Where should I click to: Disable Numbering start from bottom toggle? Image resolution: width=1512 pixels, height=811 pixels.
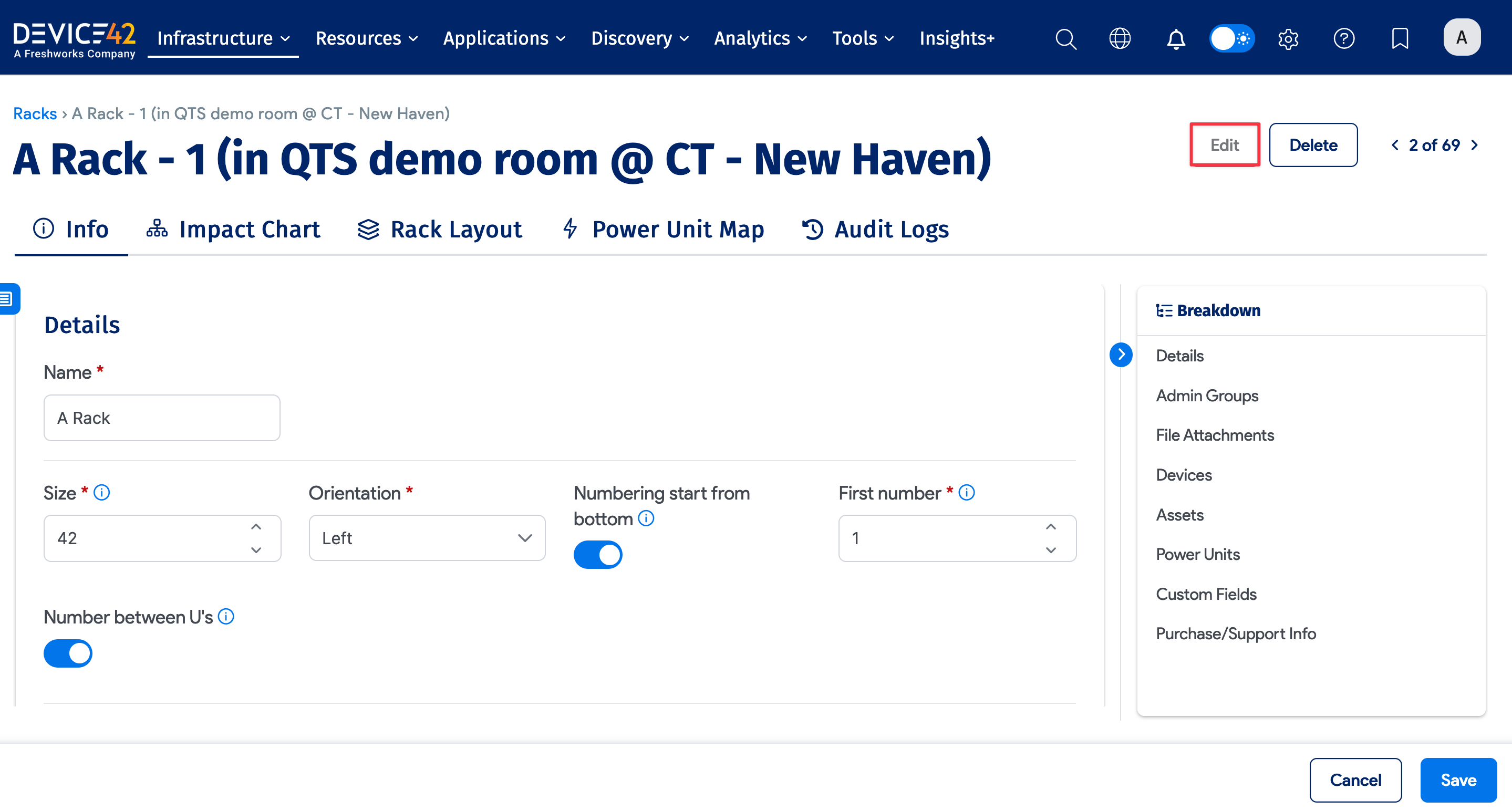[597, 555]
